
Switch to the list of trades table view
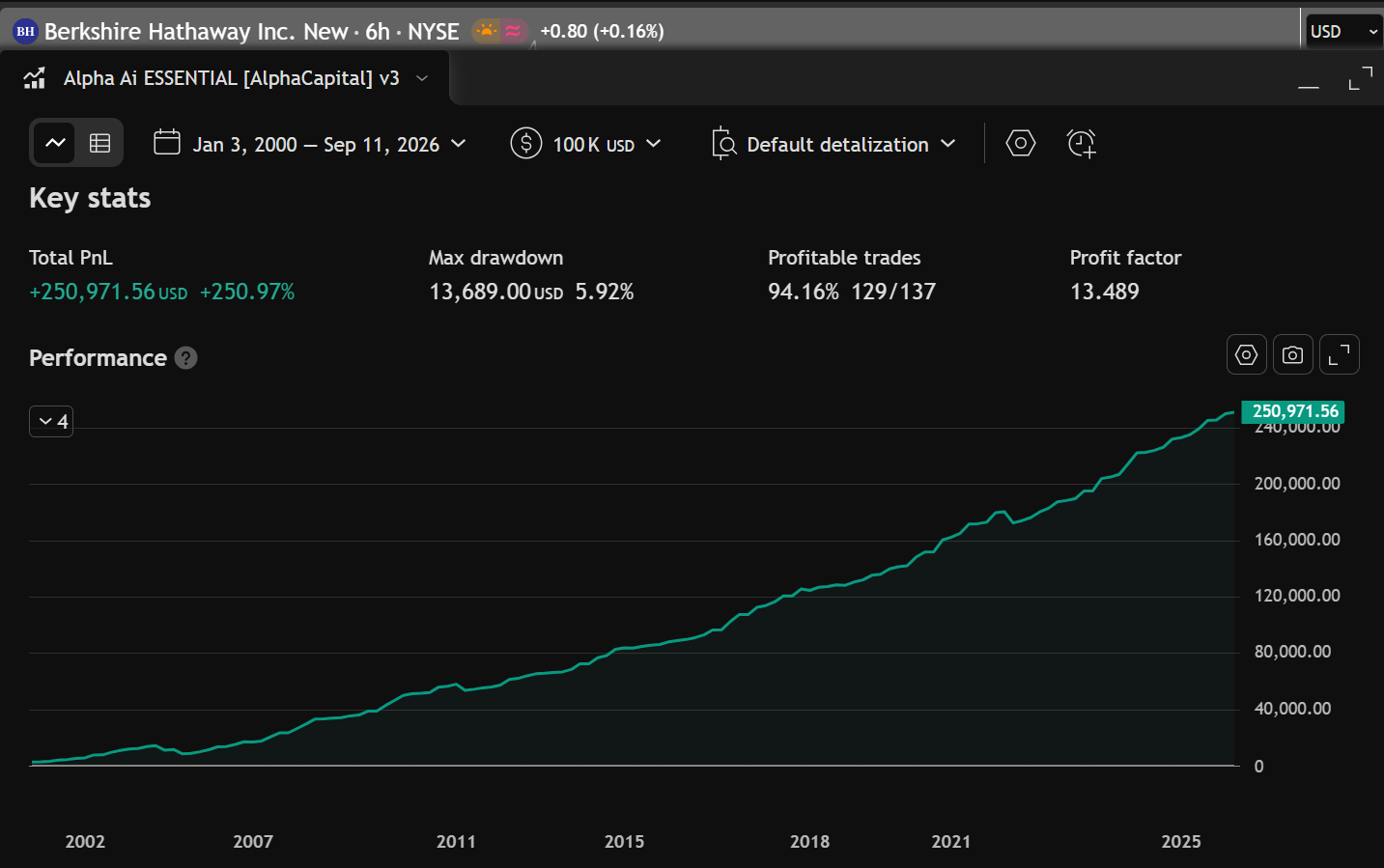(99, 143)
